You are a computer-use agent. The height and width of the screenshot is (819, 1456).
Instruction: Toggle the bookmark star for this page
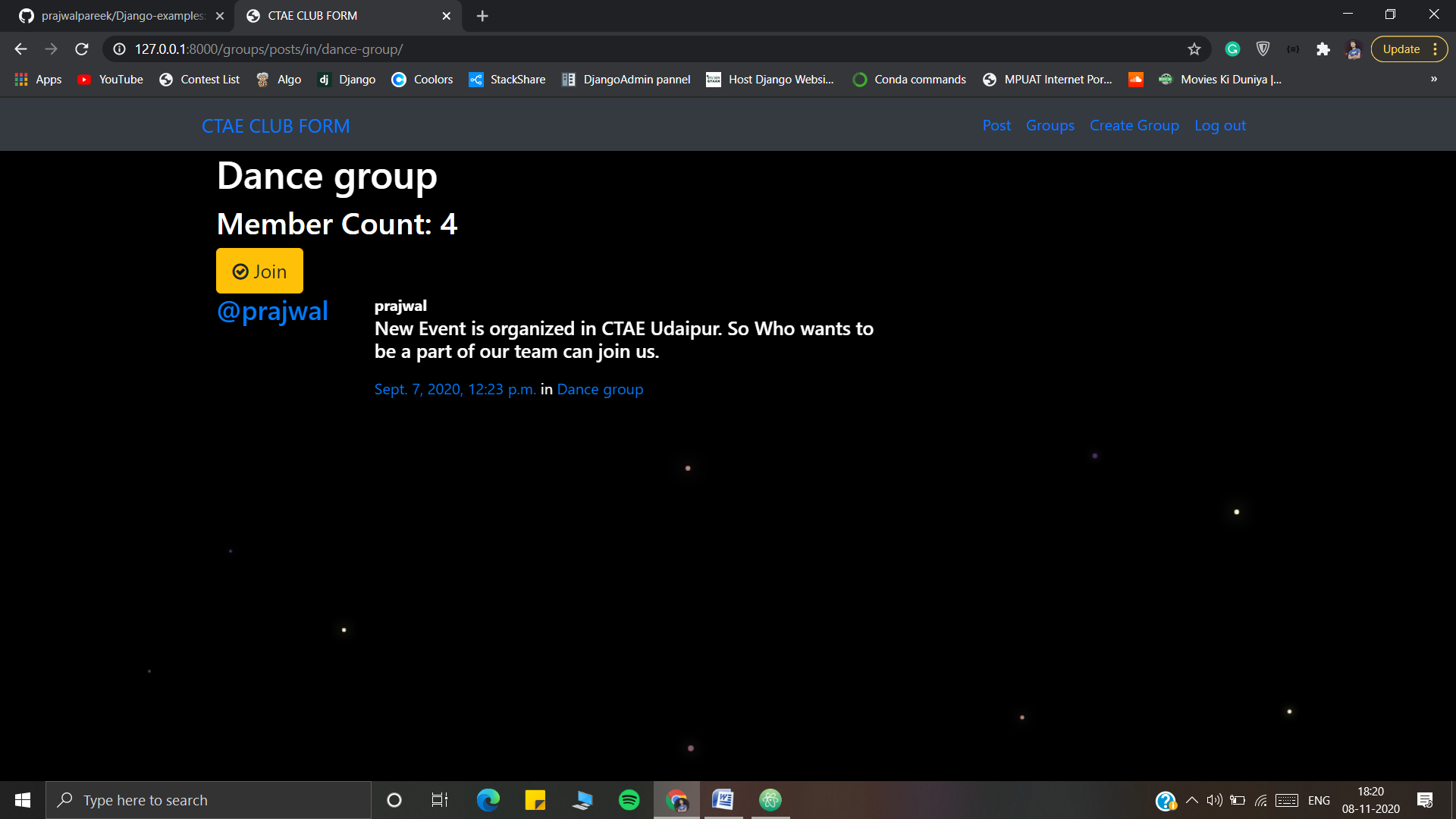tap(1194, 49)
